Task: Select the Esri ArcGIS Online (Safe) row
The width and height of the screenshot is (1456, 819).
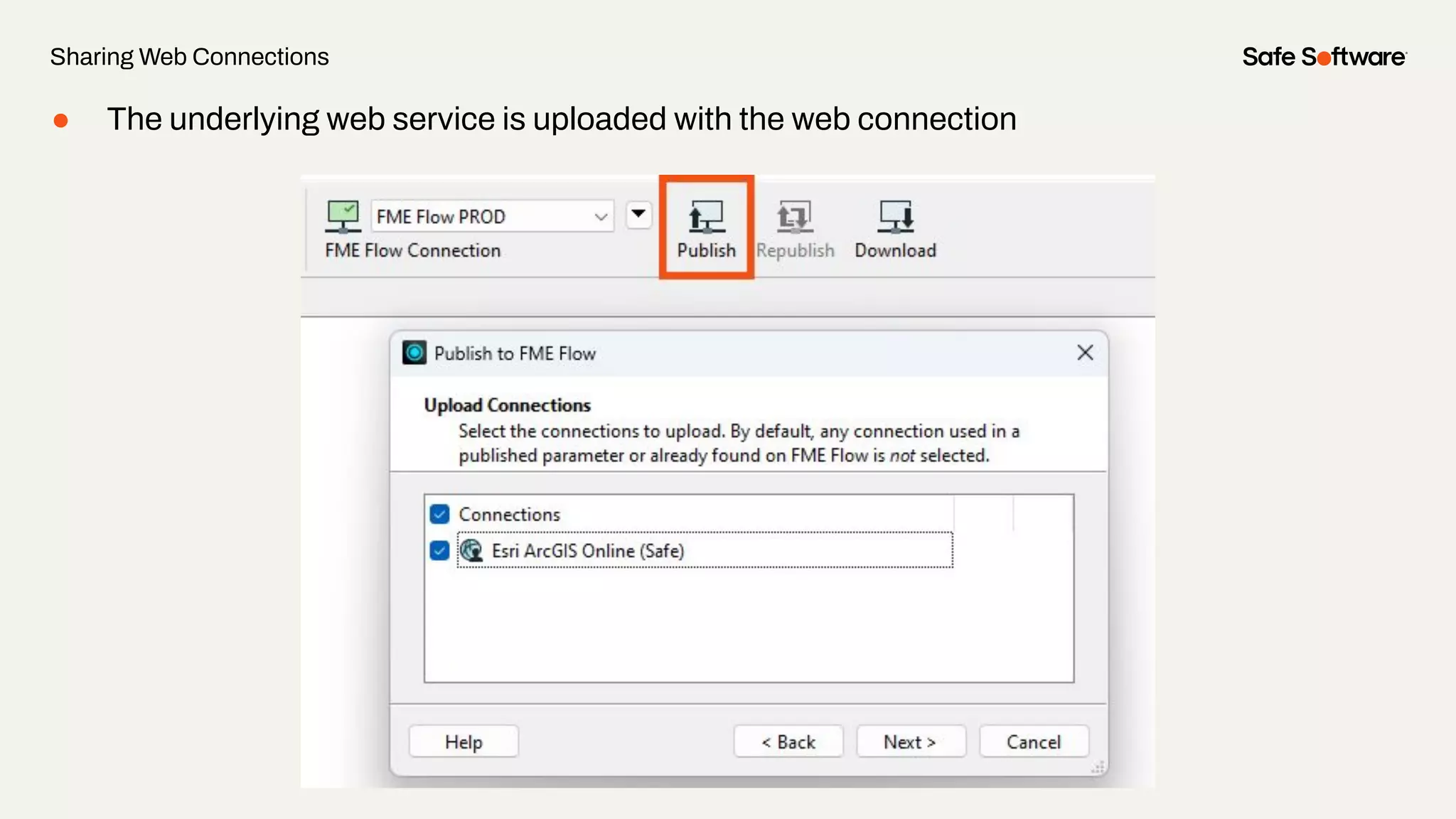Action: [x=705, y=550]
